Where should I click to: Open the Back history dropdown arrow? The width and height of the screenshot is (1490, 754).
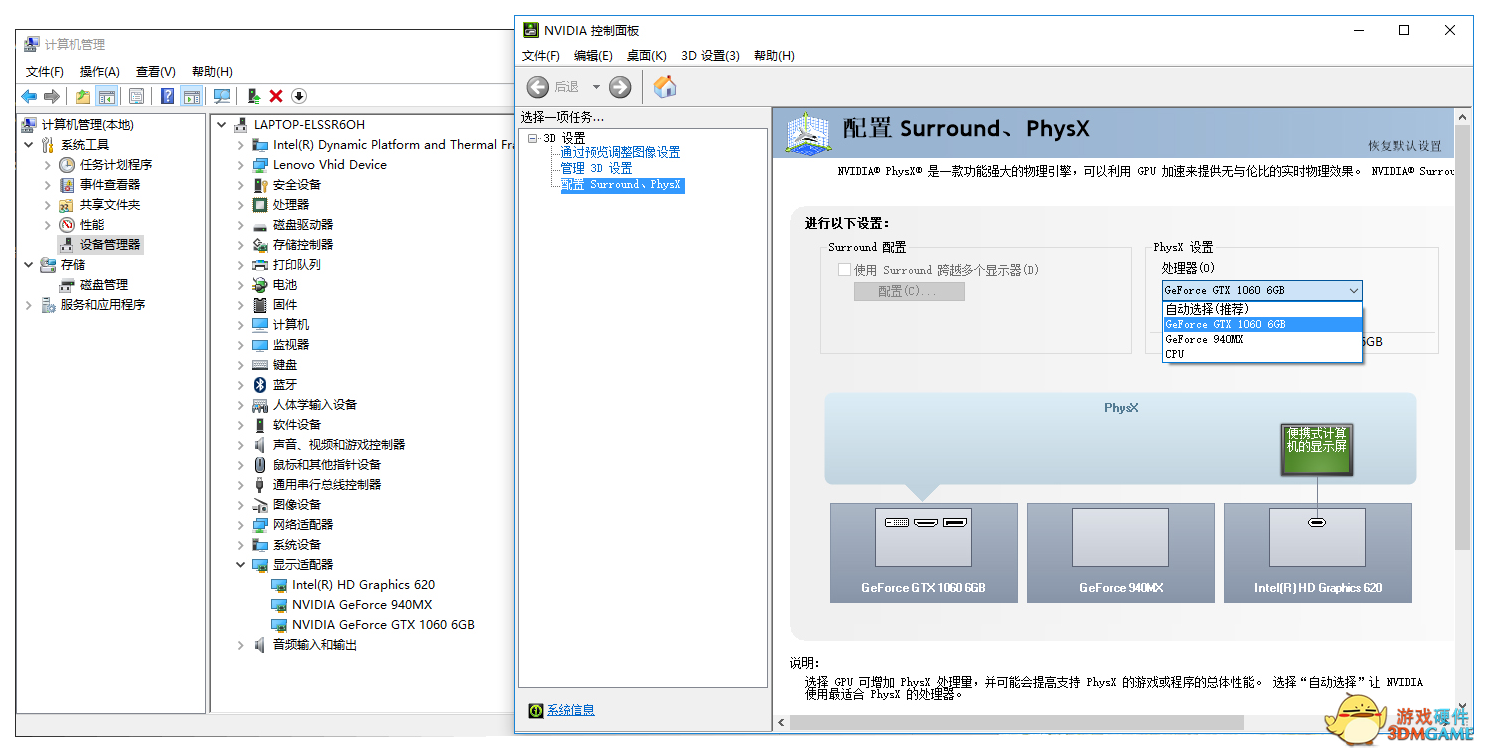(596, 87)
